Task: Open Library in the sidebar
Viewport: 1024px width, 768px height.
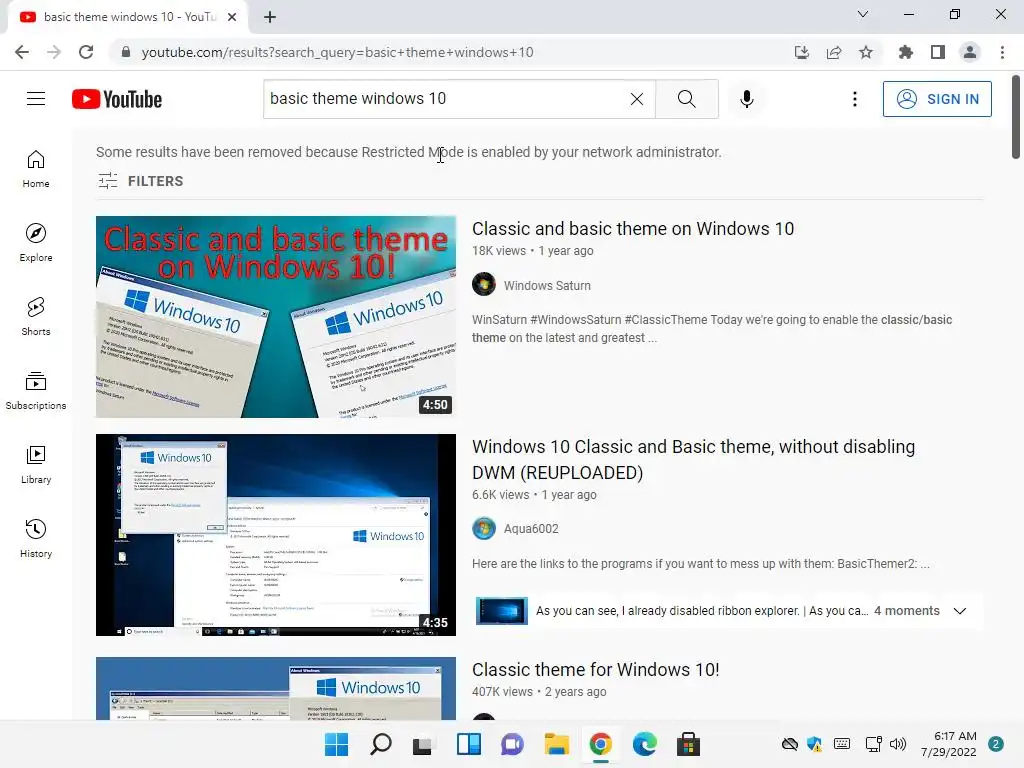Action: [36, 464]
